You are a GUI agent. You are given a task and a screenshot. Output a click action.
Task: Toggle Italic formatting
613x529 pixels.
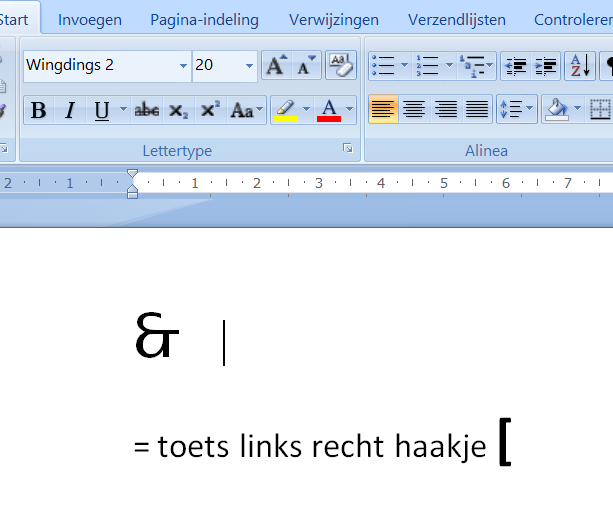(70, 110)
